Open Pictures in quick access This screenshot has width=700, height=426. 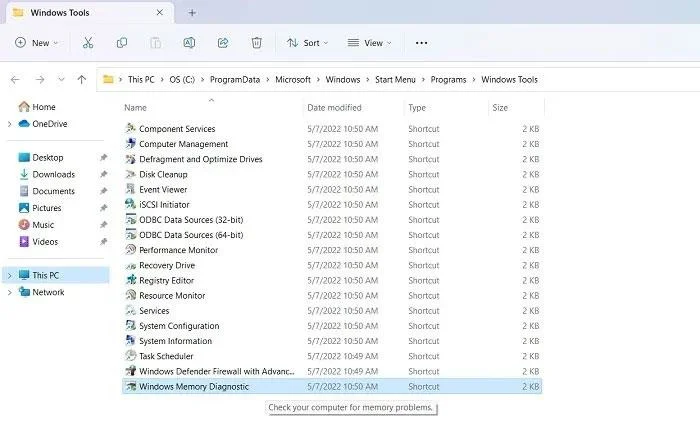click(40, 208)
